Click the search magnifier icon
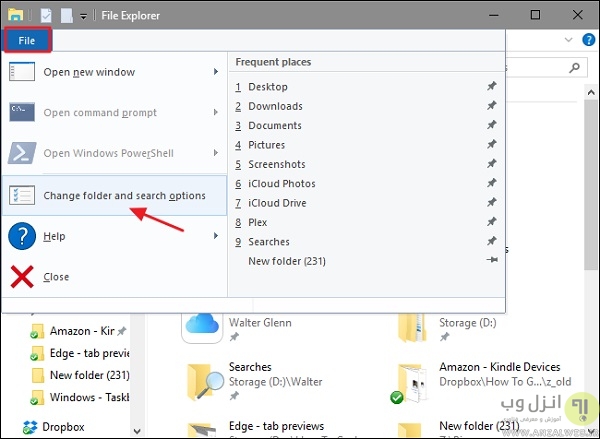The height and width of the screenshot is (439, 600). [x=575, y=68]
